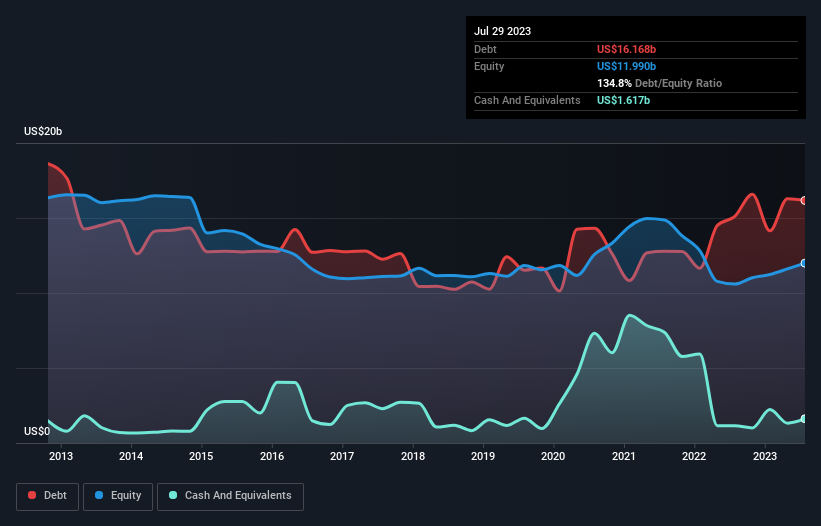The height and width of the screenshot is (526, 821).
Task: Toggle the Equity legend button
Action: [x=118, y=496]
